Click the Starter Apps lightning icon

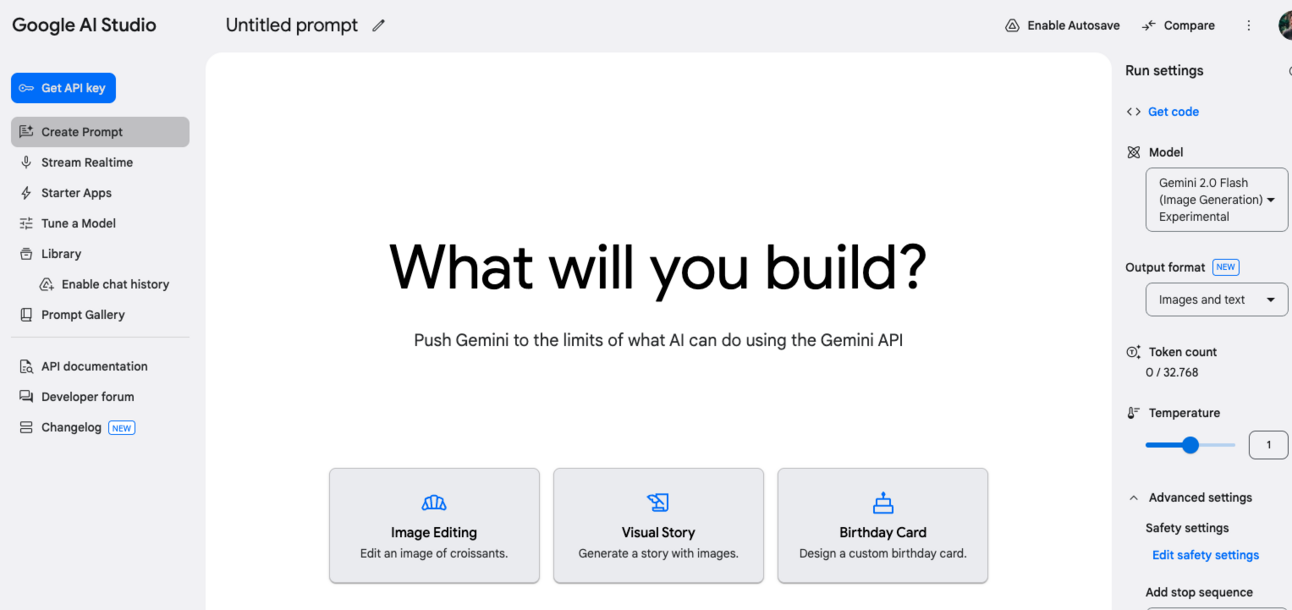click(x=26, y=193)
